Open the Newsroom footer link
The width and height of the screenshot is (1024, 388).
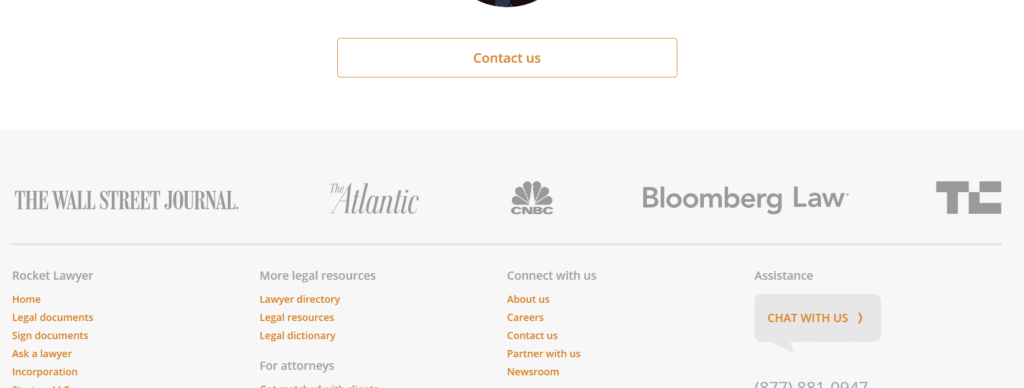coord(533,372)
